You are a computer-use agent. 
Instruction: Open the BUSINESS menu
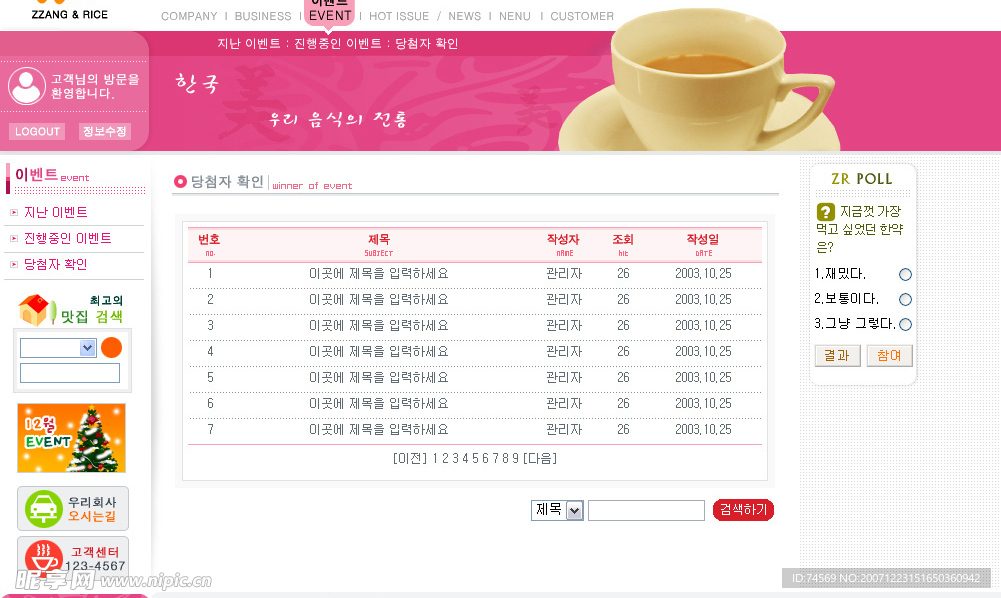[263, 16]
